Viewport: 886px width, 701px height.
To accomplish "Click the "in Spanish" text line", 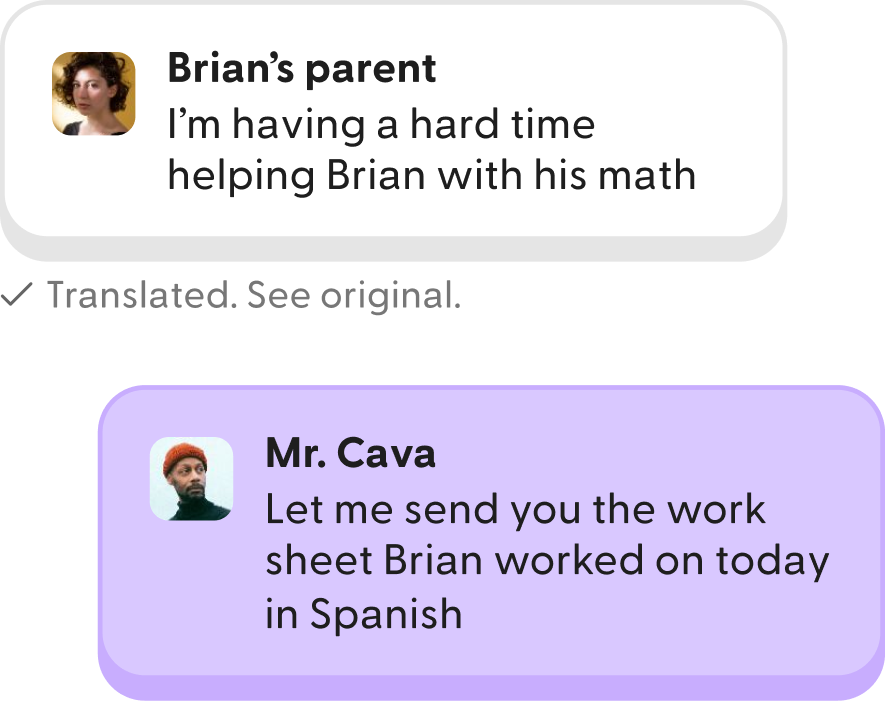I will (x=363, y=612).
